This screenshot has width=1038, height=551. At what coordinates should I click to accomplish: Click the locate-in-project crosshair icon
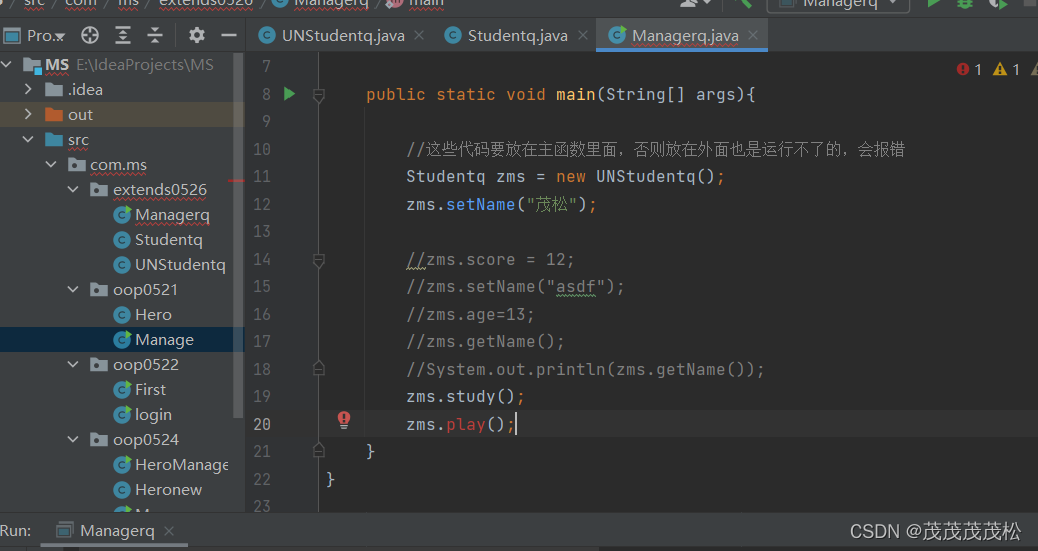(90, 35)
